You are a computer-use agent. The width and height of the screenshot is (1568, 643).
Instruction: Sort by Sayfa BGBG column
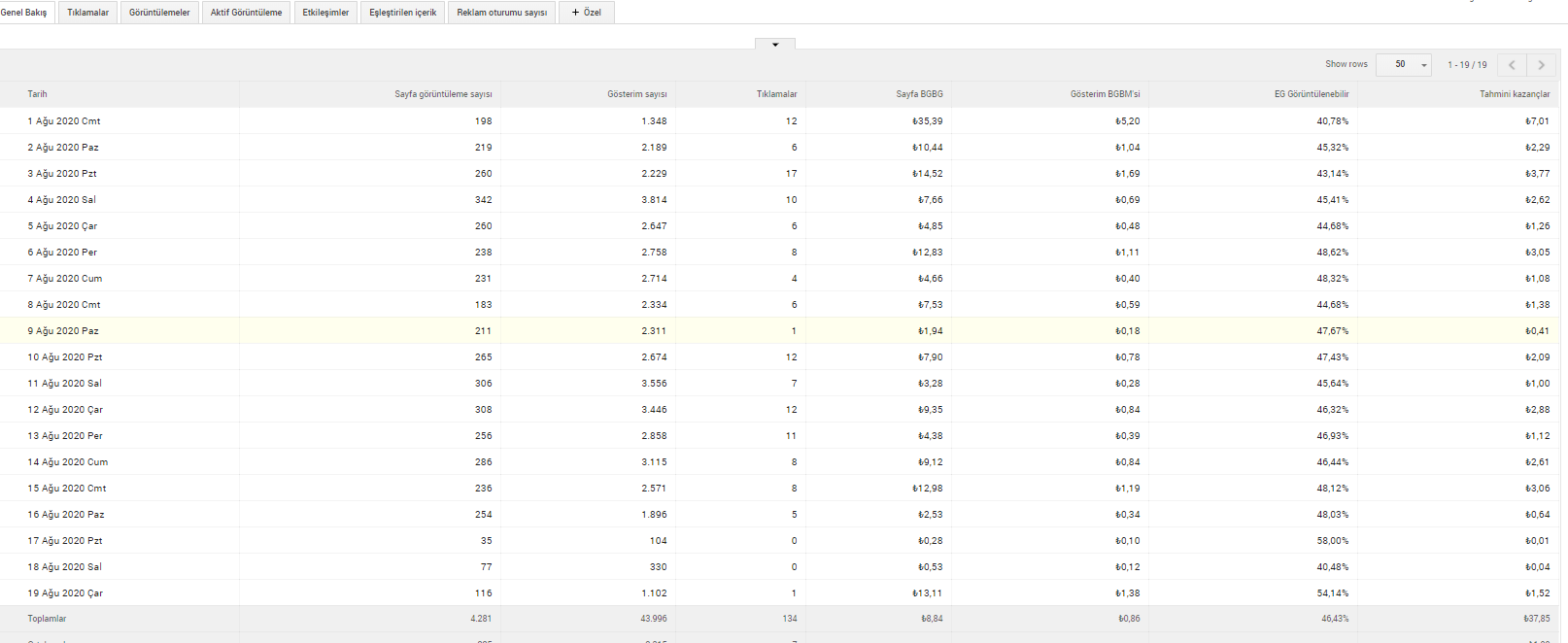coord(919,94)
